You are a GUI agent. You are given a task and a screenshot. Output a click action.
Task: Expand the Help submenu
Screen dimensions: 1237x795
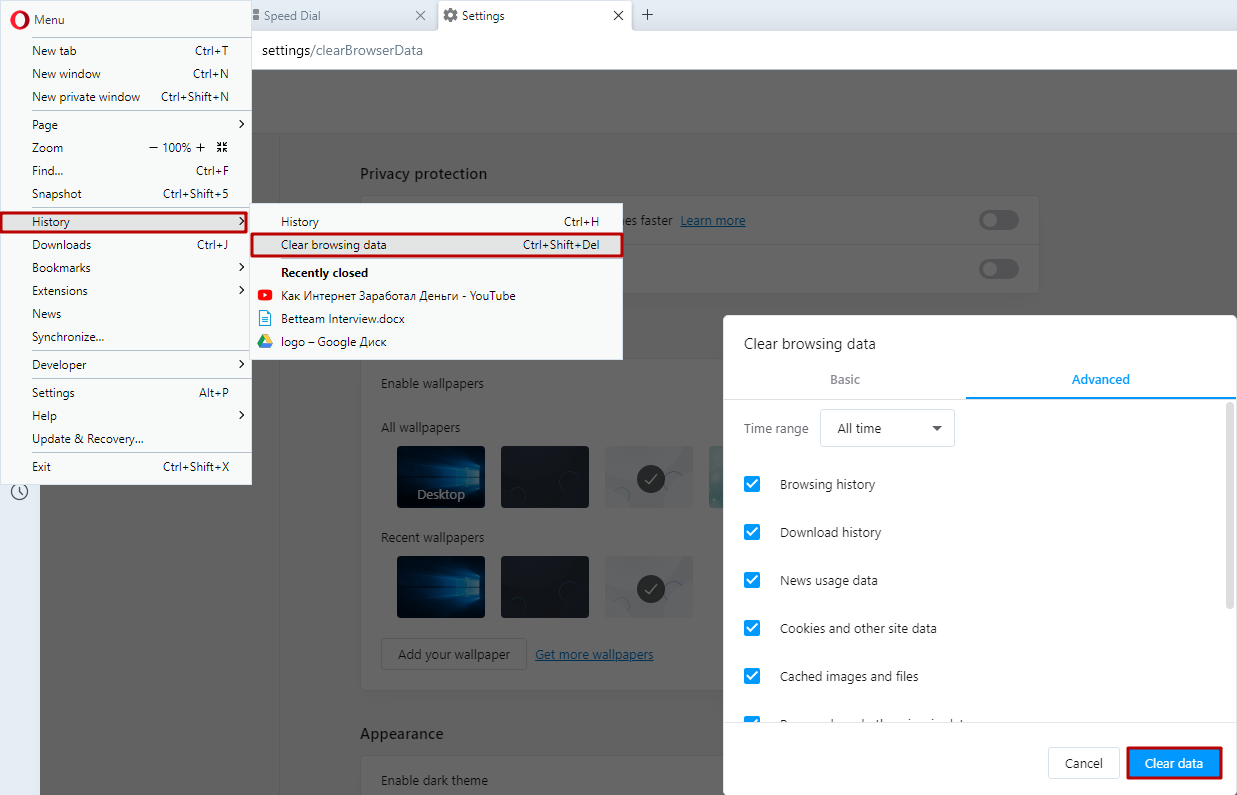[125, 416]
